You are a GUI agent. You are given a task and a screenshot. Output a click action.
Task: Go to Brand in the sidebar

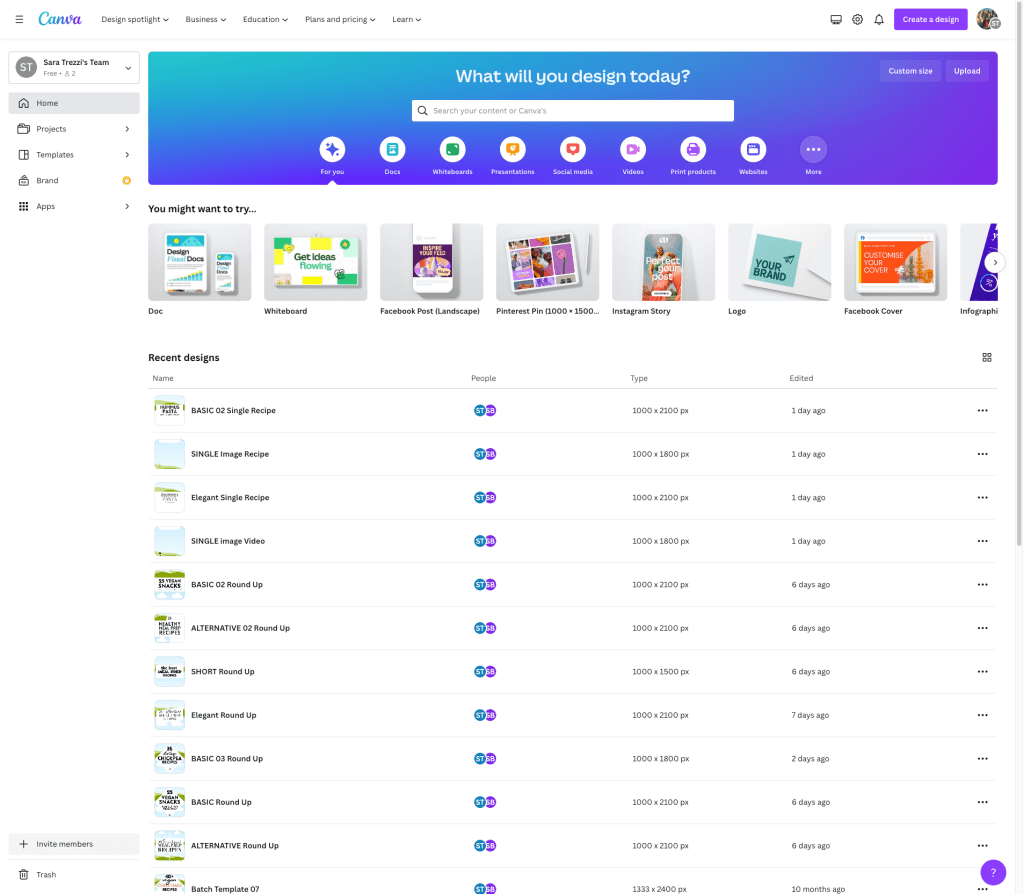coord(48,181)
